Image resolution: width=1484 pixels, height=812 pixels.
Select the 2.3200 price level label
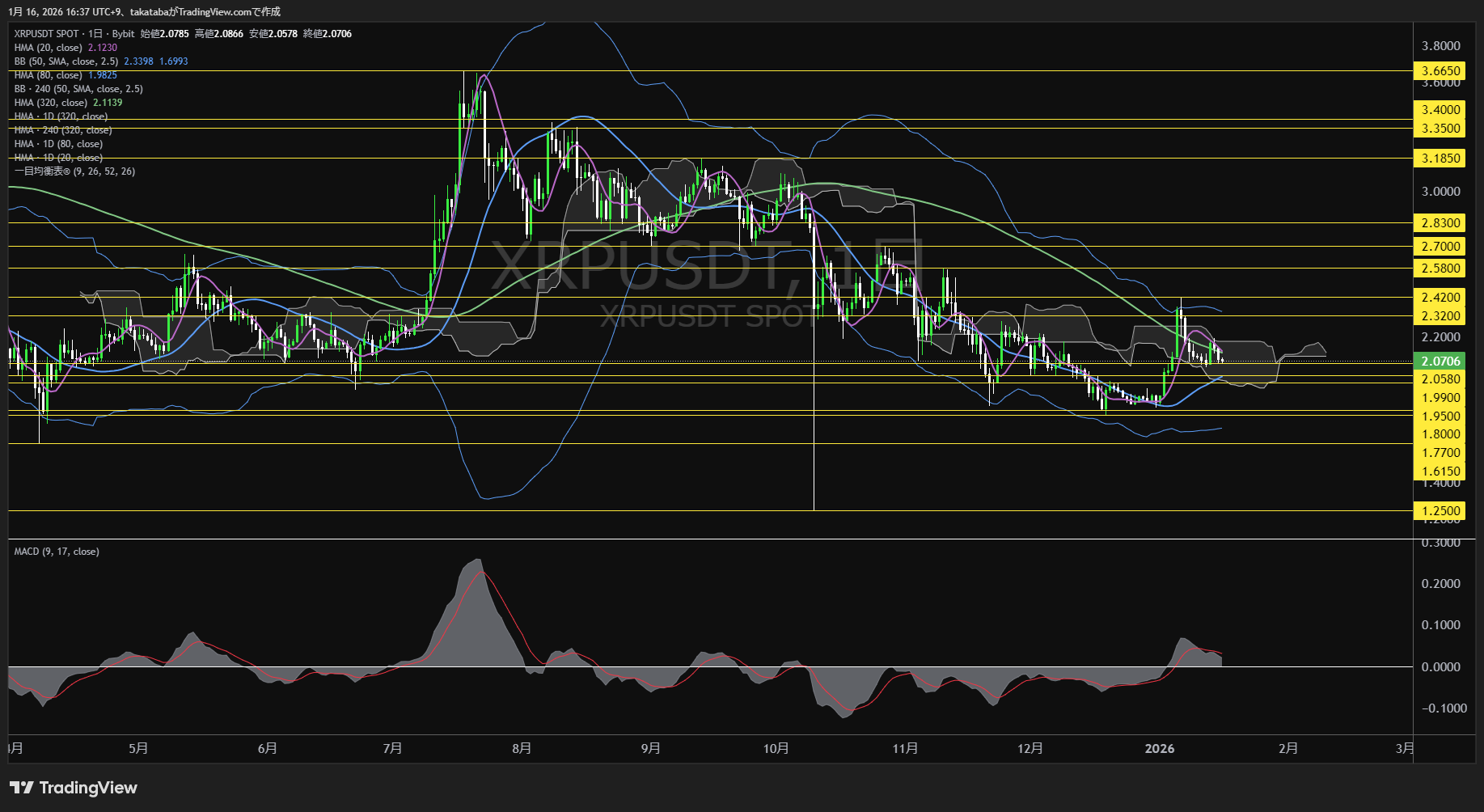(1441, 316)
